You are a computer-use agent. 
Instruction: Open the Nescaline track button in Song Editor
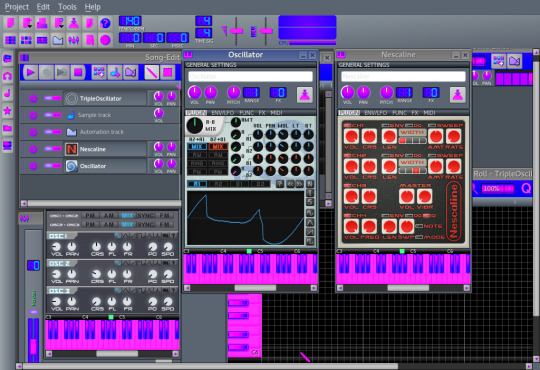(x=105, y=149)
